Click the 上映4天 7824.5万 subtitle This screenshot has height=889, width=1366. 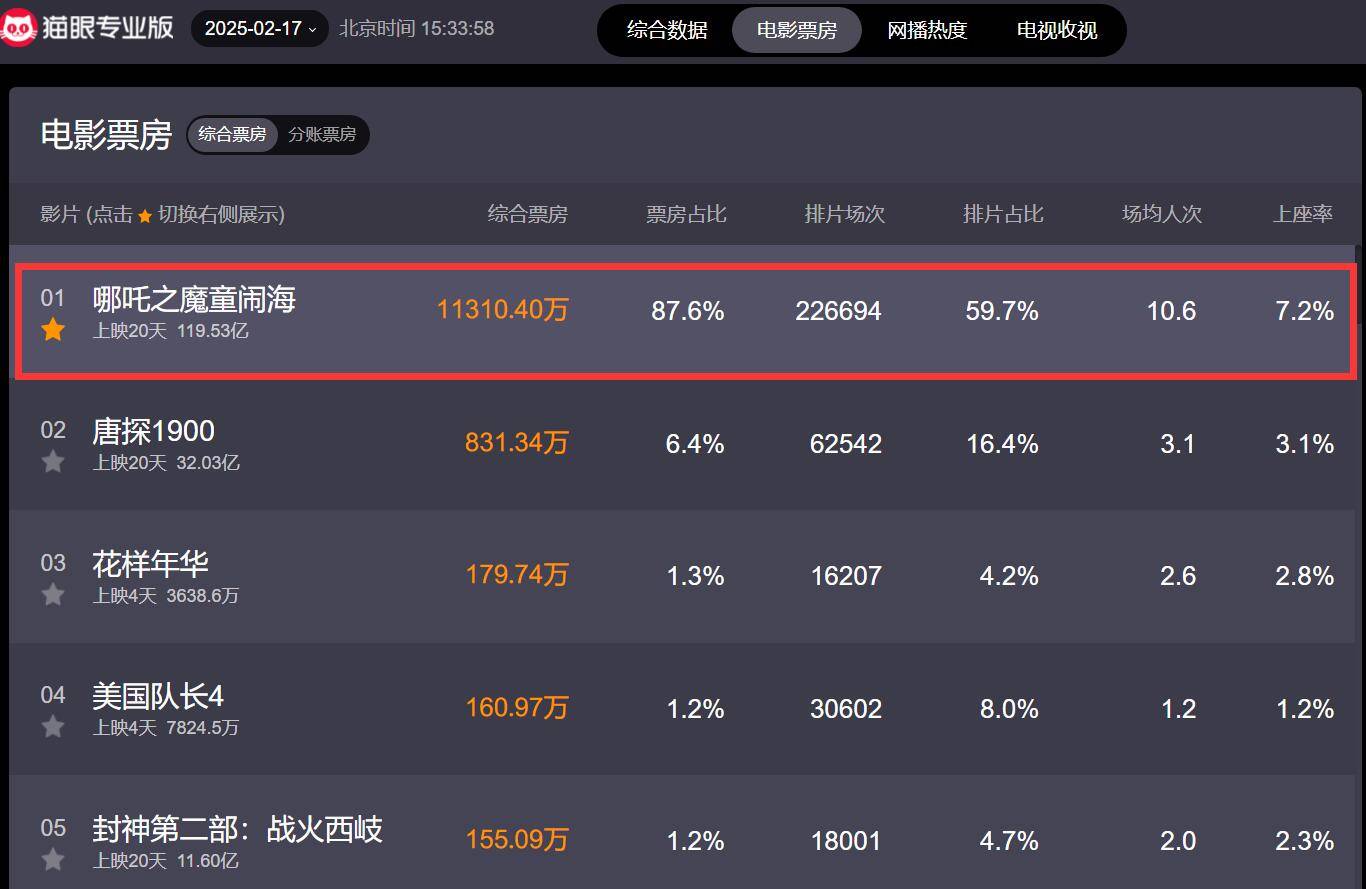pyautogui.click(x=166, y=728)
